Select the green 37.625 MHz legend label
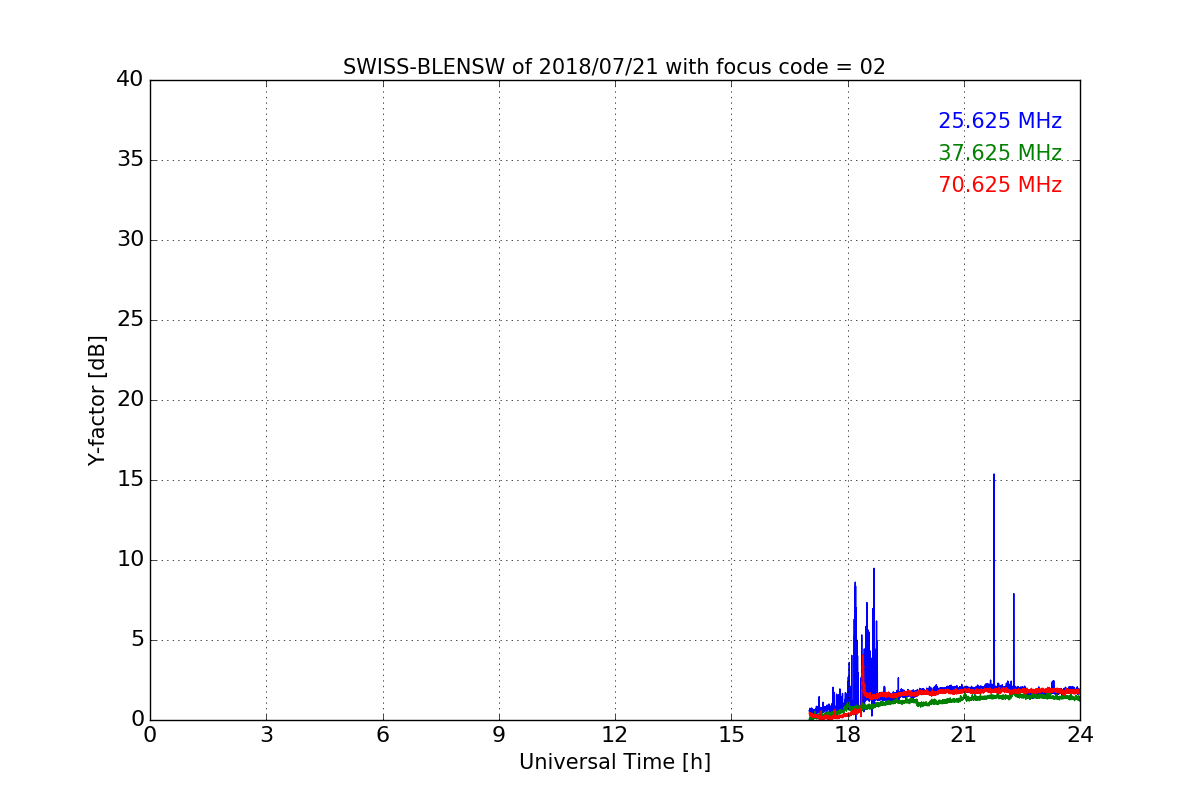The image size is (1200, 800). pyautogui.click(x=1000, y=153)
